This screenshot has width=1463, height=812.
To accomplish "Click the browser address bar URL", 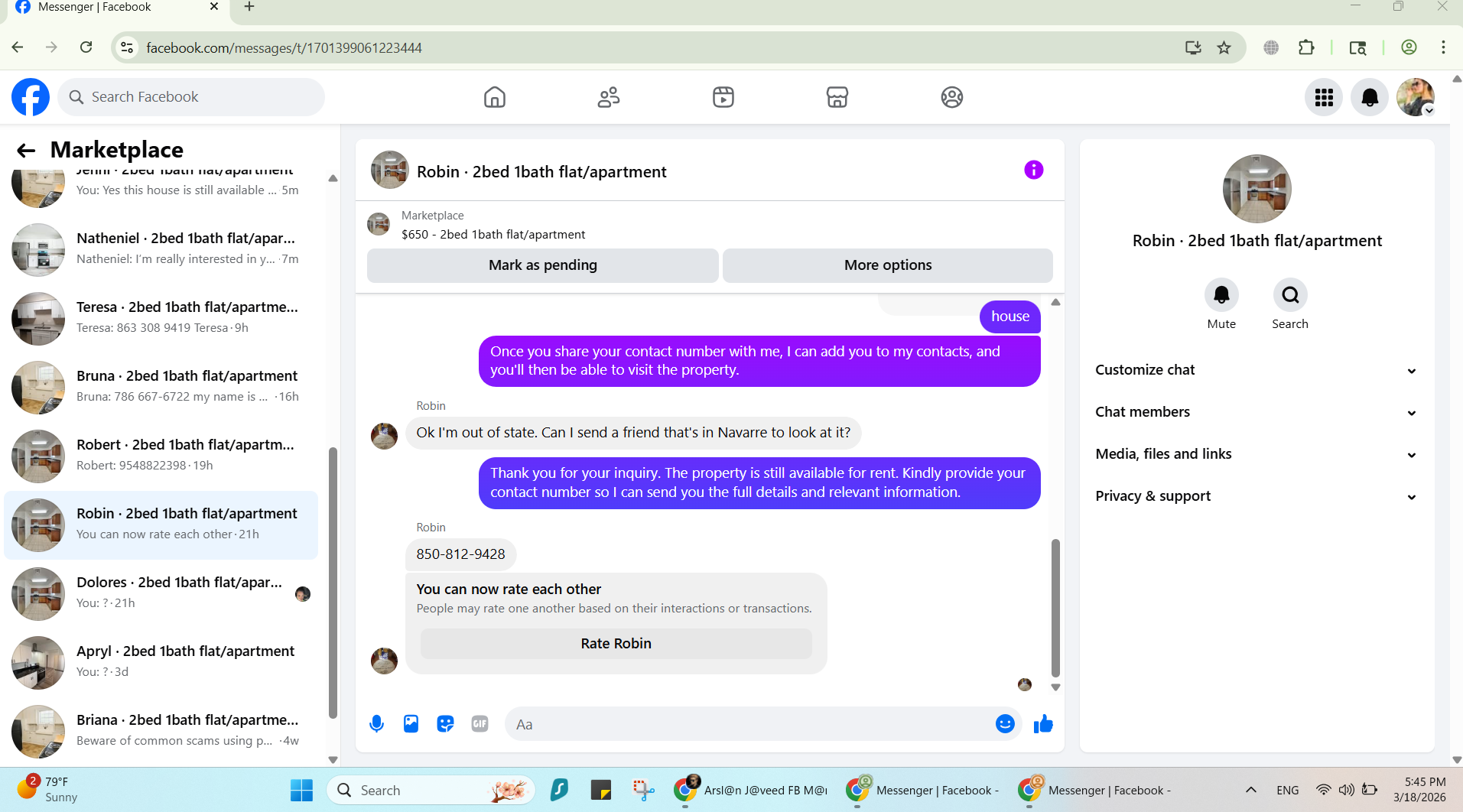I will pos(284,47).
